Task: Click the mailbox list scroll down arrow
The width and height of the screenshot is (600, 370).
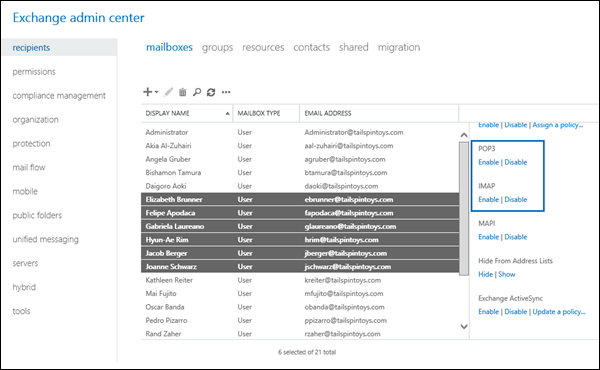Action: click(x=464, y=326)
